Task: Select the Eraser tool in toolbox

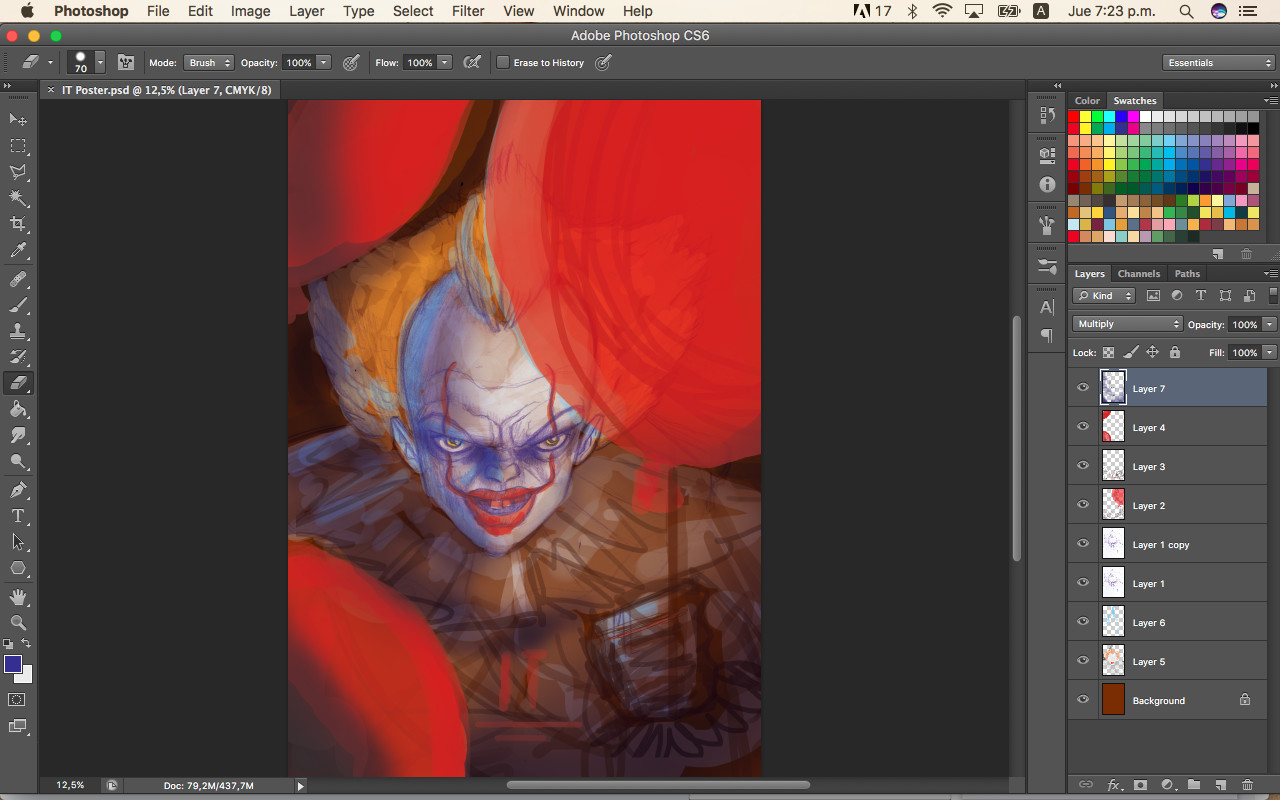Action: point(18,383)
